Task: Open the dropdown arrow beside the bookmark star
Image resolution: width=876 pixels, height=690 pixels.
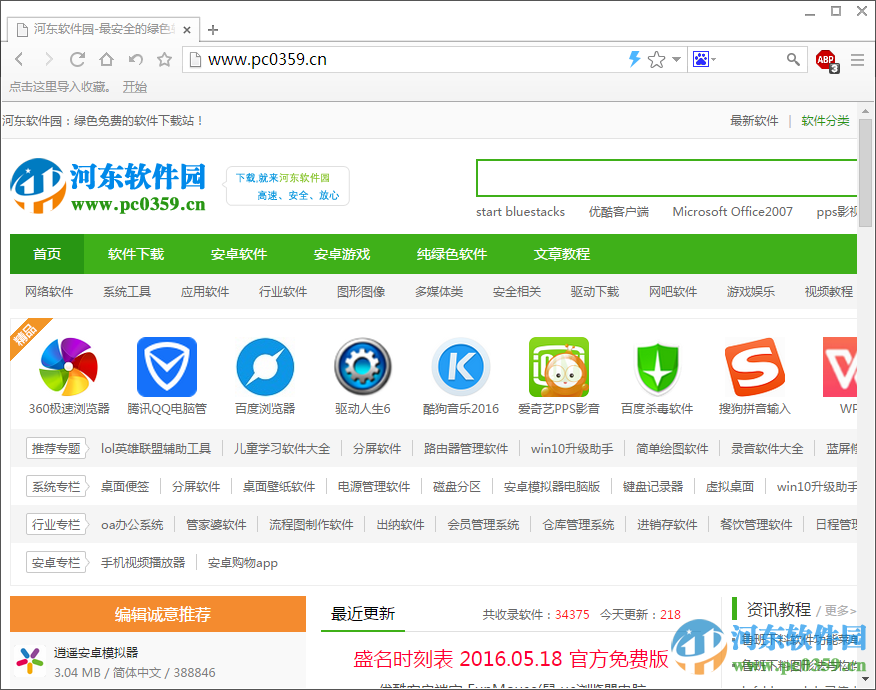Action: (x=674, y=59)
